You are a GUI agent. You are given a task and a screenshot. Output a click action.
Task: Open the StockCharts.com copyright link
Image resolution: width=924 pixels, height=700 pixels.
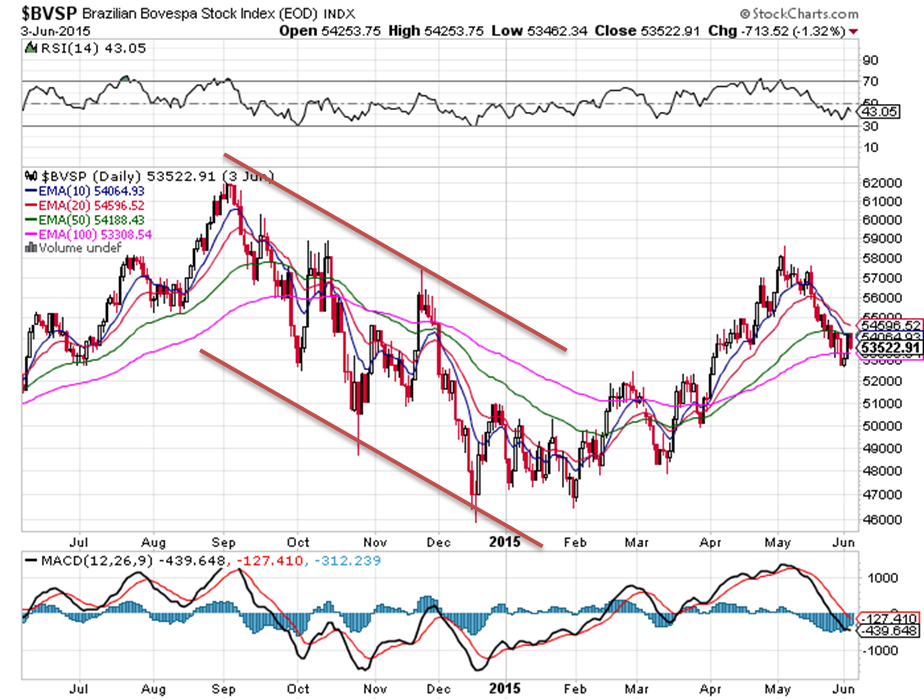[x=801, y=15]
